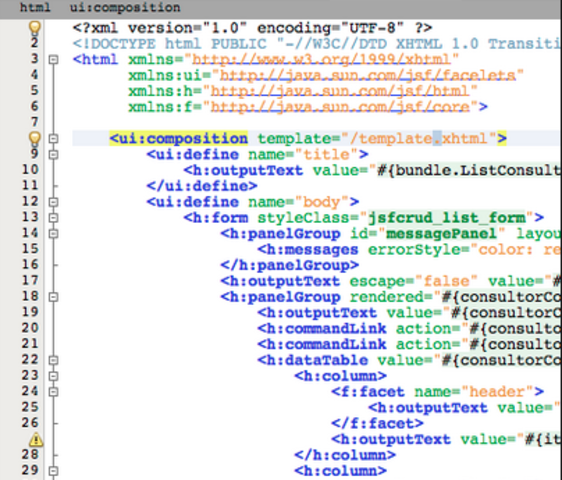Screen dimensions: 562x480
Task: Open the w3.org 1999 xhtml namespace link
Action: [321, 59]
